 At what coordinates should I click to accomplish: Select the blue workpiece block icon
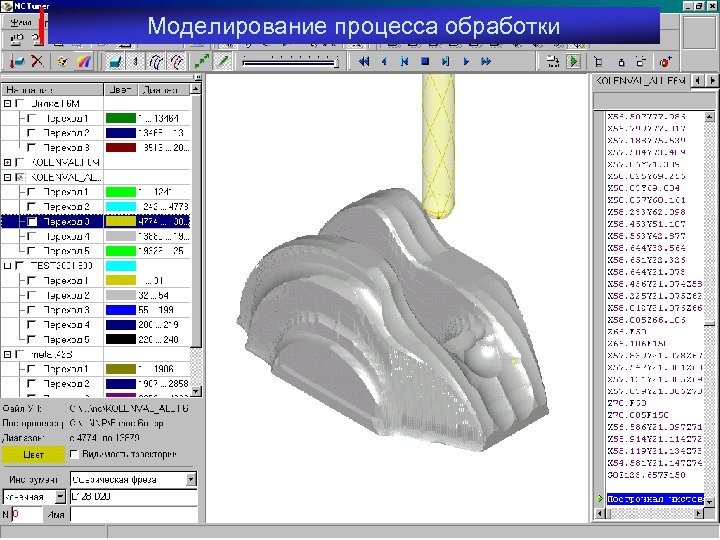pos(115,61)
